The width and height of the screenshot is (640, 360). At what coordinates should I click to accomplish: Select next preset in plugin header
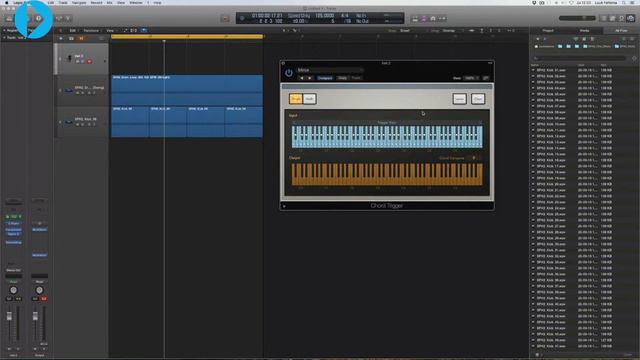click(310, 78)
